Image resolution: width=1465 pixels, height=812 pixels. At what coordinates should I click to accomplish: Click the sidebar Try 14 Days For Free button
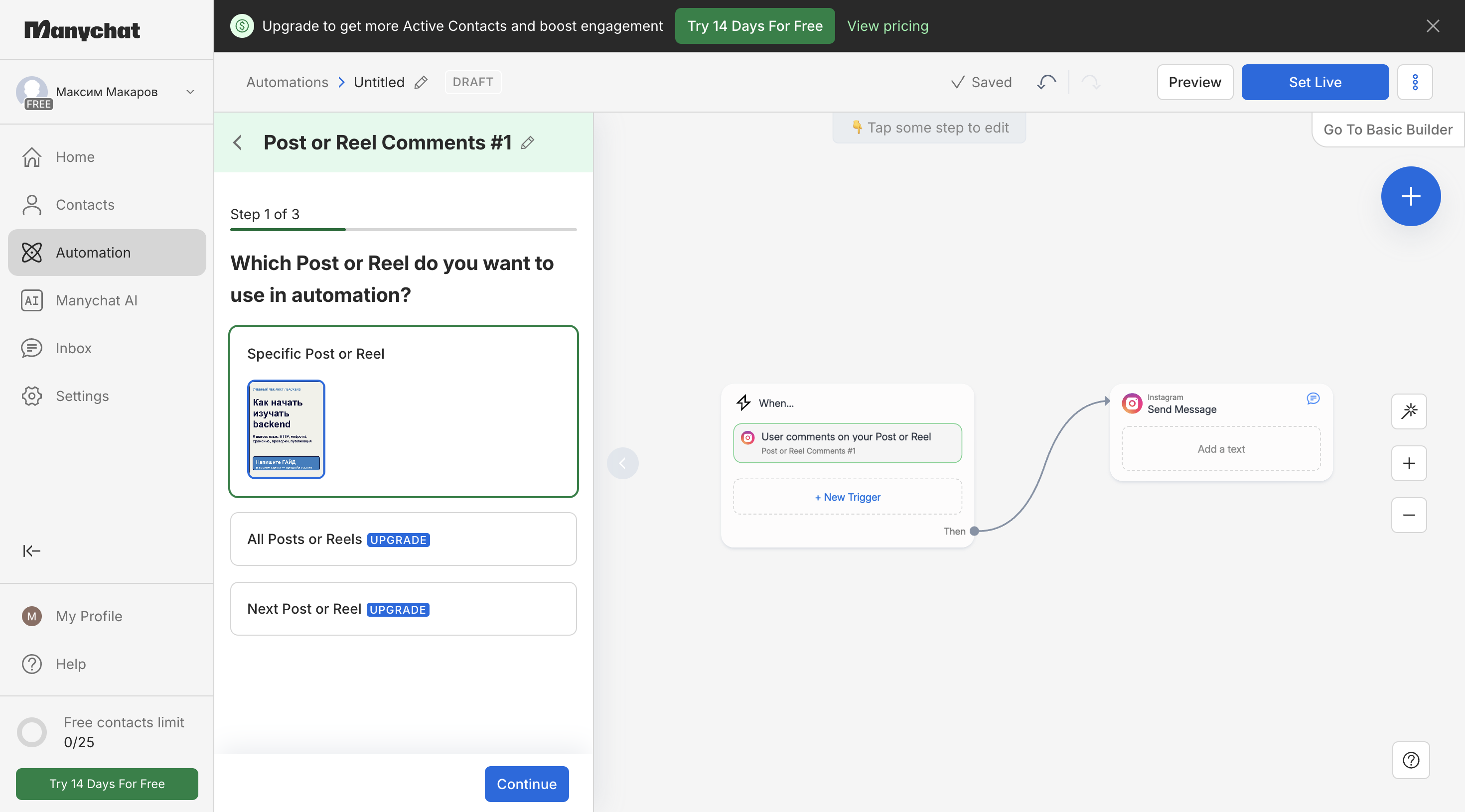(107, 784)
